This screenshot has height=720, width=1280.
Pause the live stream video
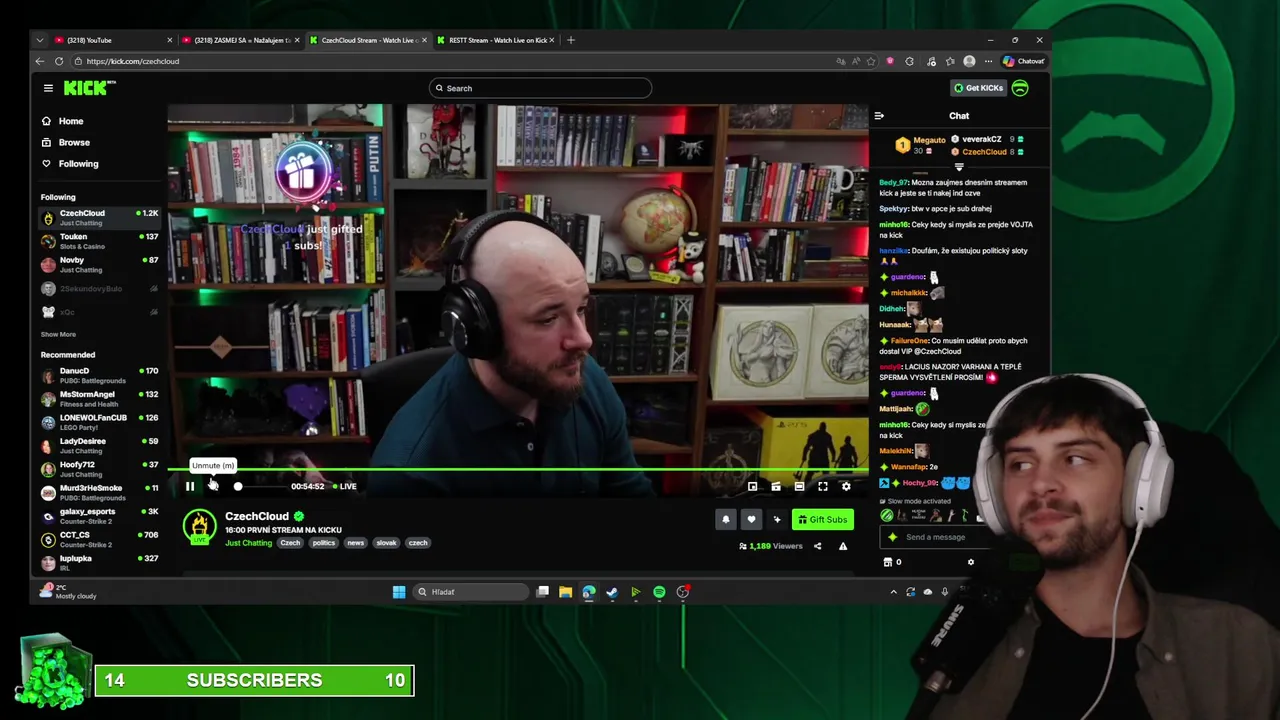point(189,487)
